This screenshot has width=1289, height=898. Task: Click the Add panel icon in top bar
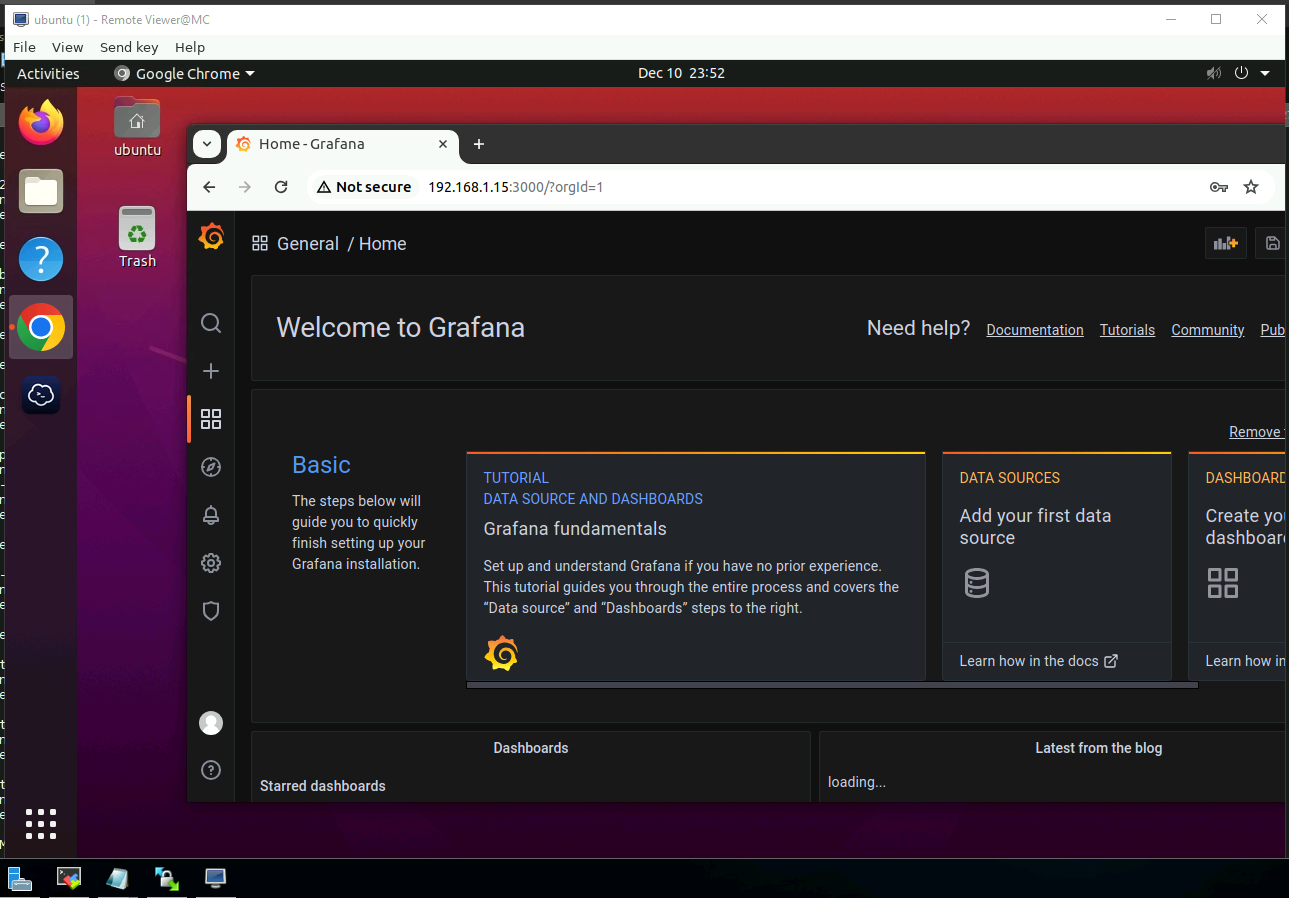(x=1225, y=243)
